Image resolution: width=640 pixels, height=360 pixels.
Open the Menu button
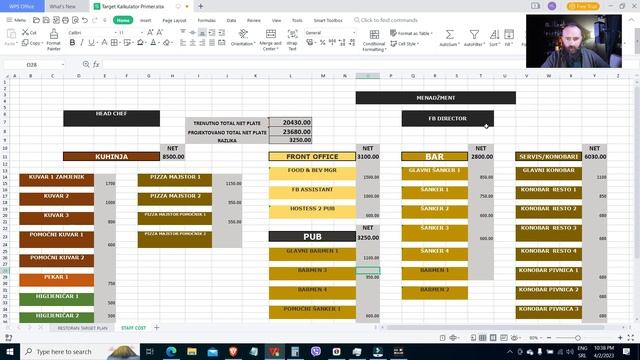(16, 20)
